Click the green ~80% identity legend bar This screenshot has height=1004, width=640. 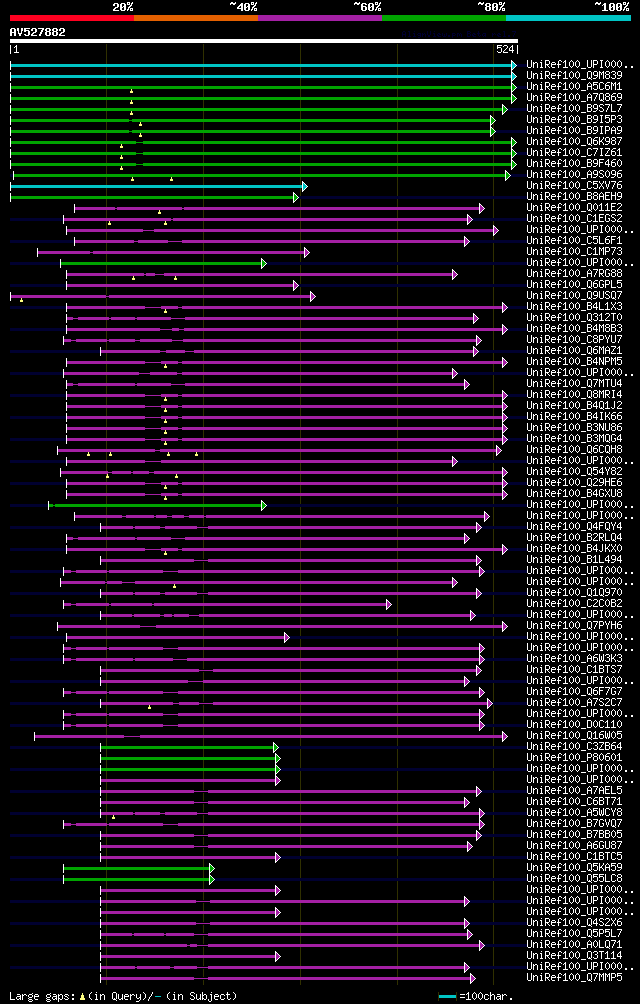[x=444, y=17]
